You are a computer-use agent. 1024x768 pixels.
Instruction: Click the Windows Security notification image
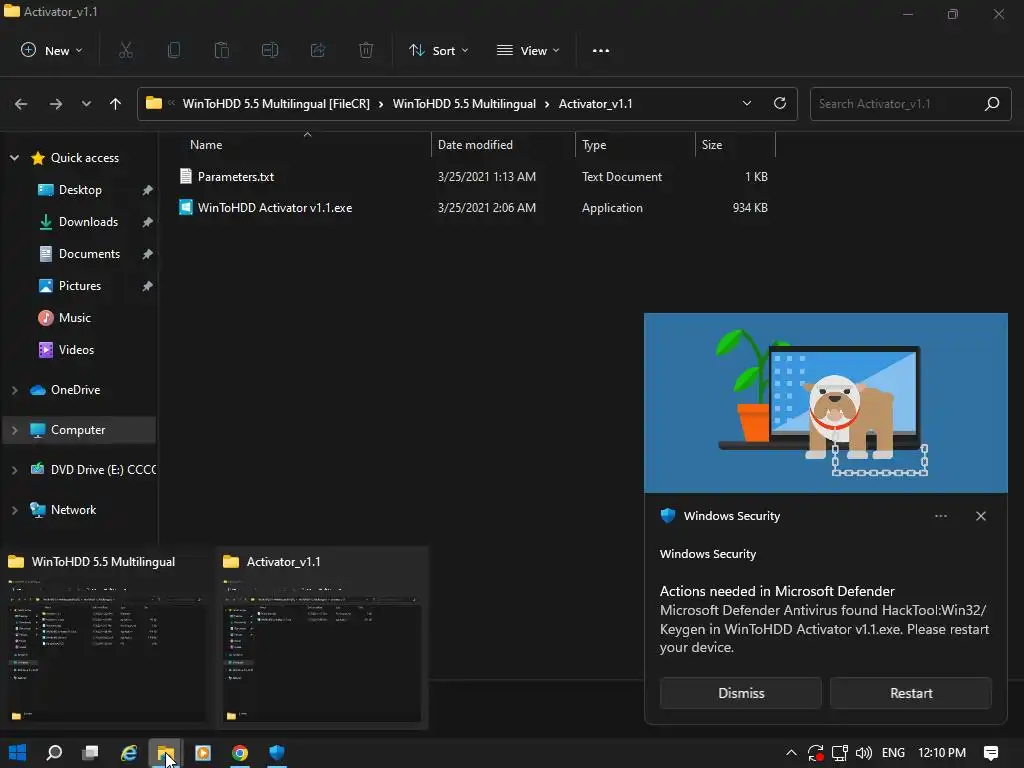coord(825,403)
